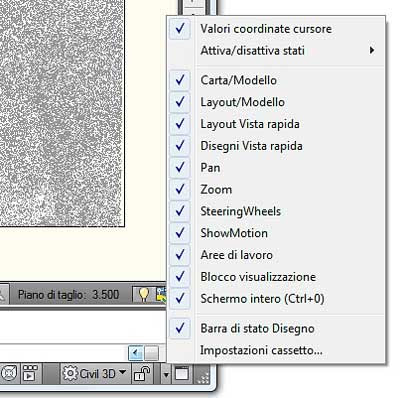Open Impostazioni cassetto... settings

[x=277, y=350]
